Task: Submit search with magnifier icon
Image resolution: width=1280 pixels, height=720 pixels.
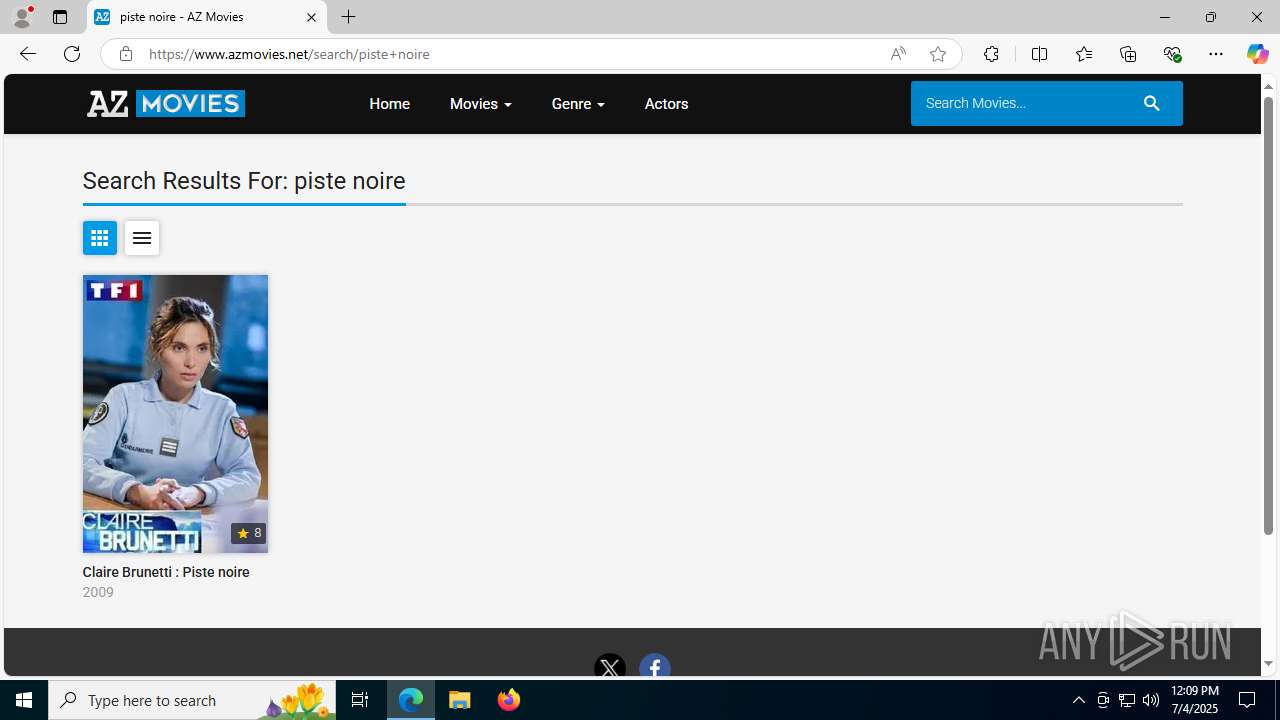Action: (1151, 103)
